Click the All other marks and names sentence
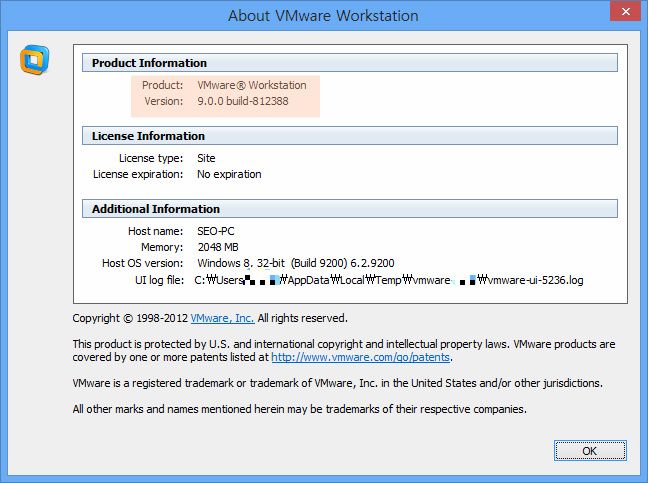Image resolution: width=648 pixels, height=483 pixels. [300, 409]
